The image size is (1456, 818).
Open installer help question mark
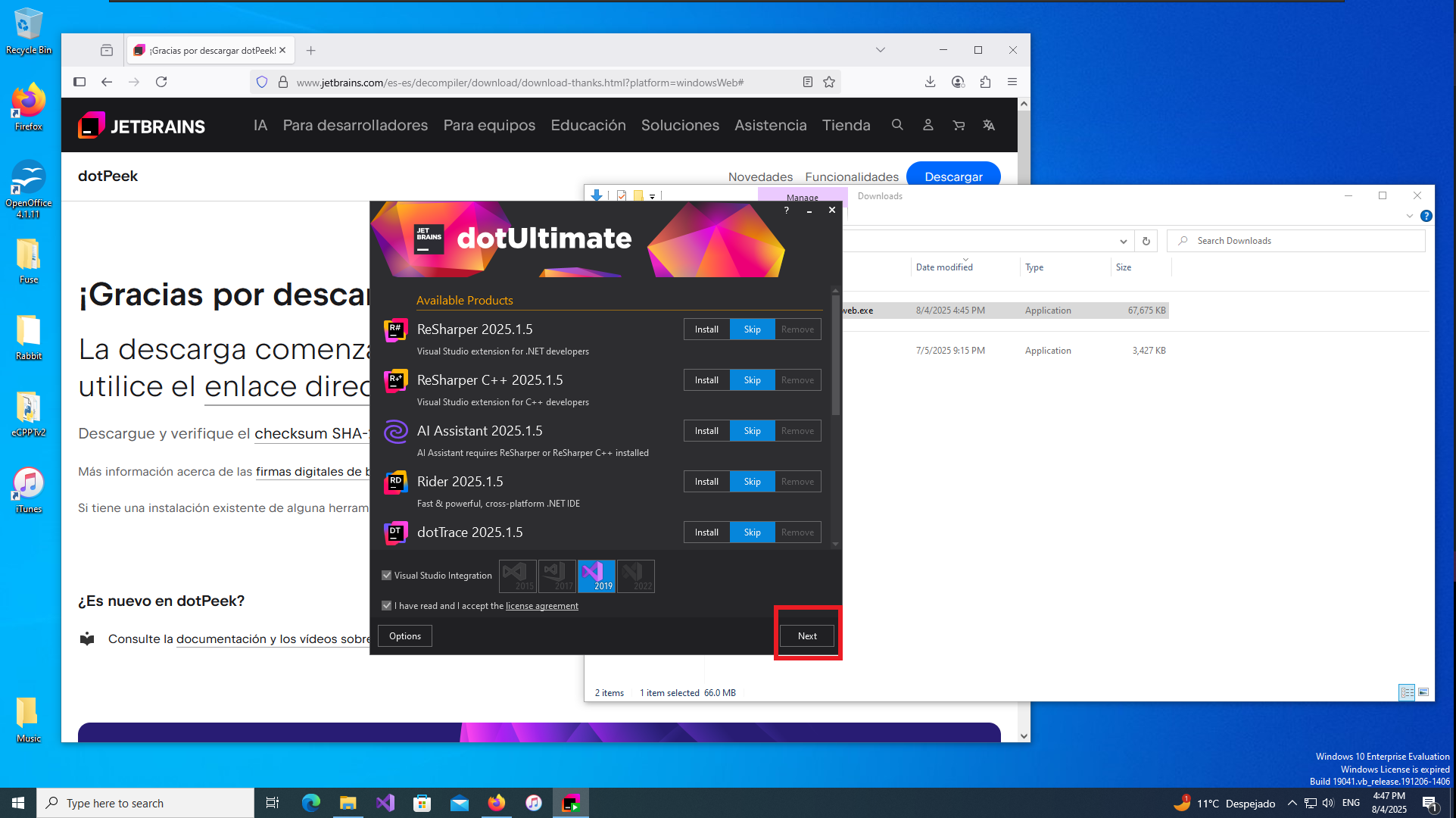click(787, 211)
